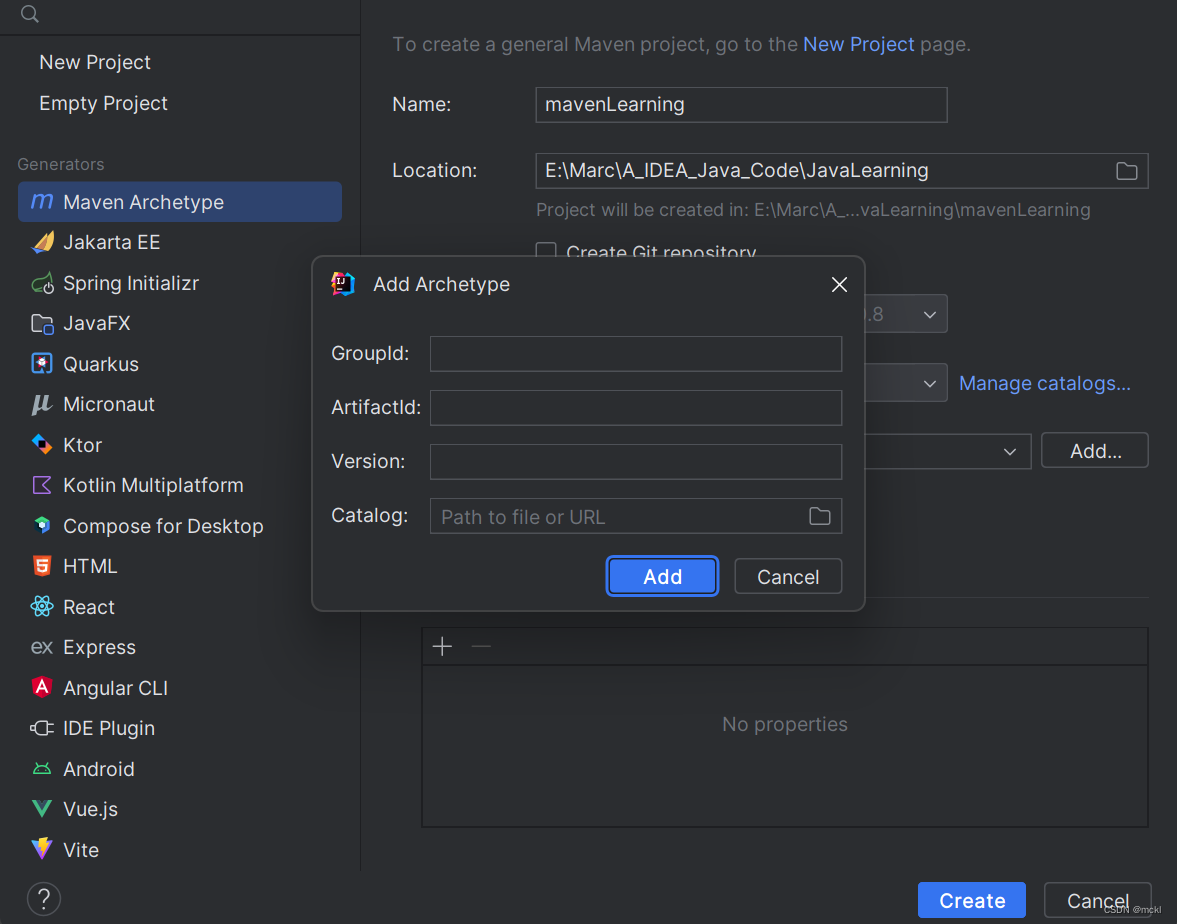This screenshot has width=1177, height=924.
Task: Click the Angular CLI shield icon
Action: (x=42, y=688)
